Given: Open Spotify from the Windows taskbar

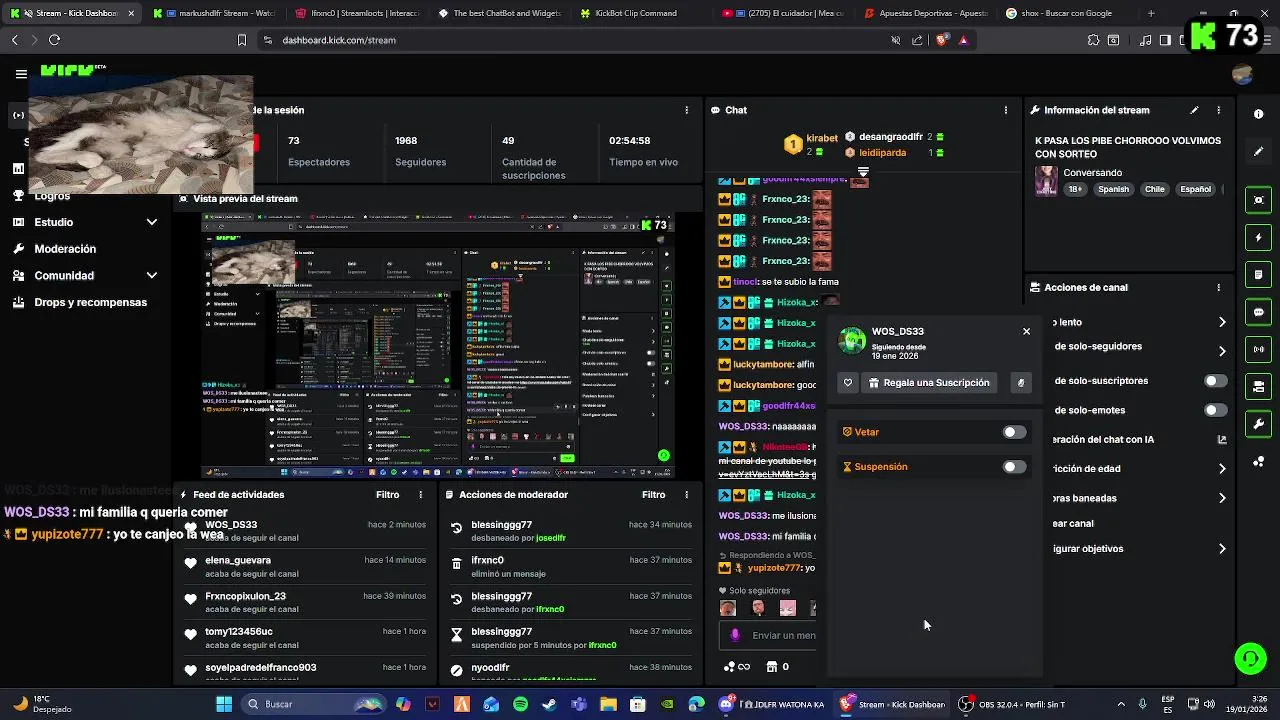Looking at the screenshot, I should tap(520, 704).
